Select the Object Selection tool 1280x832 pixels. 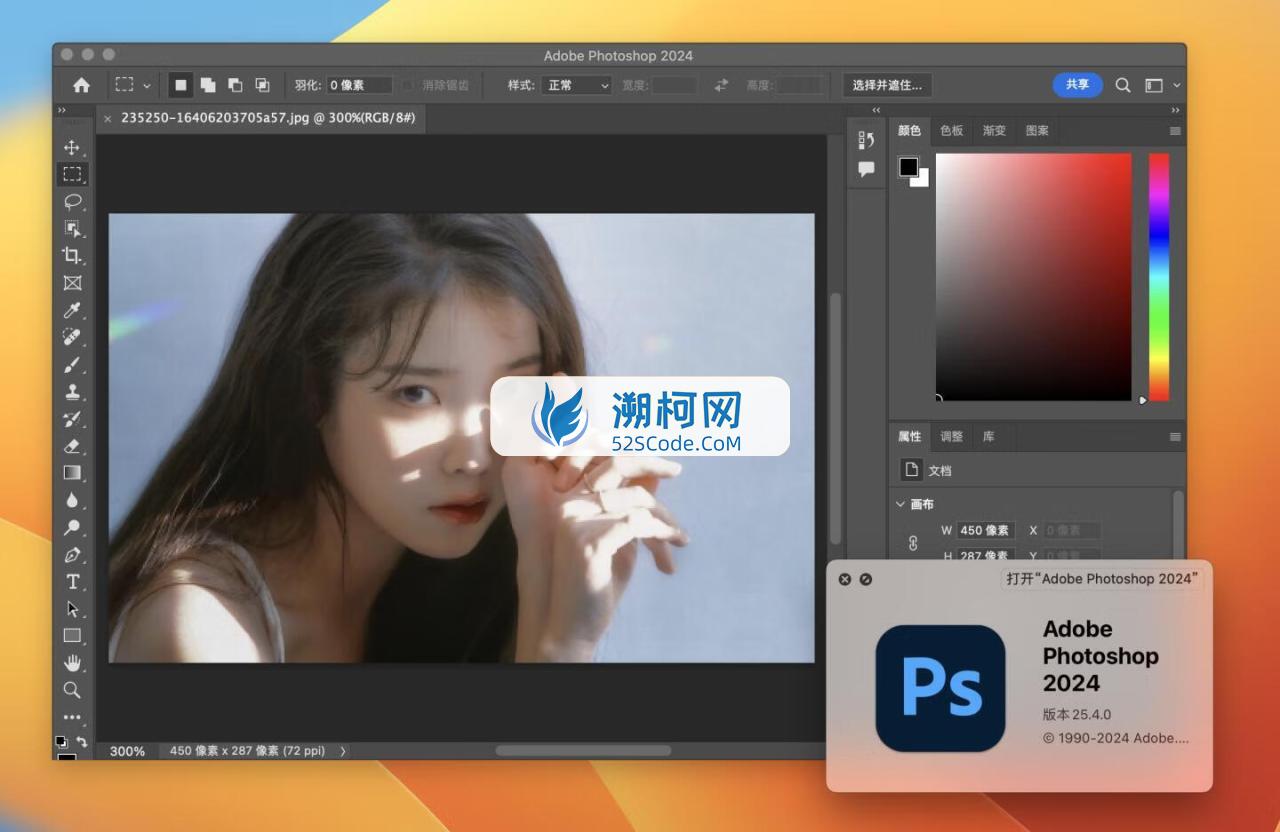coord(72,228)
